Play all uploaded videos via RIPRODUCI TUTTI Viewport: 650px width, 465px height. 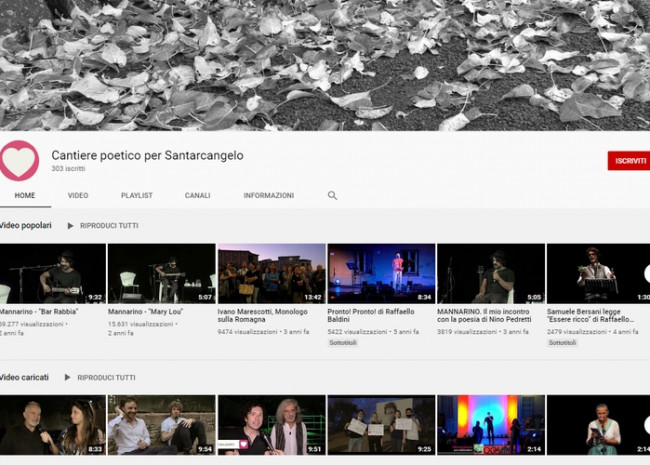106,377
